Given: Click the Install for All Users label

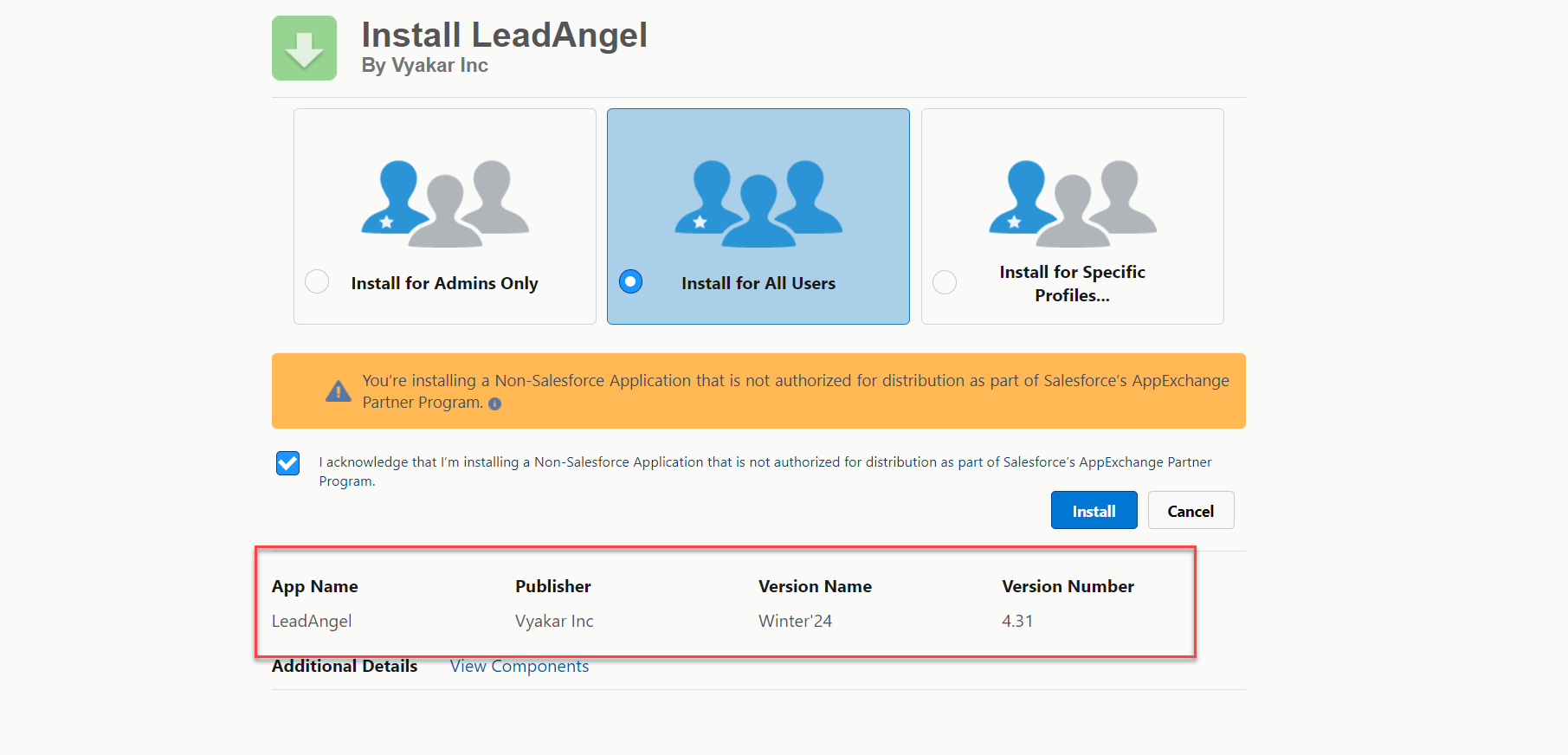Looking at the screenshot, I should click(x=758, y=283).
